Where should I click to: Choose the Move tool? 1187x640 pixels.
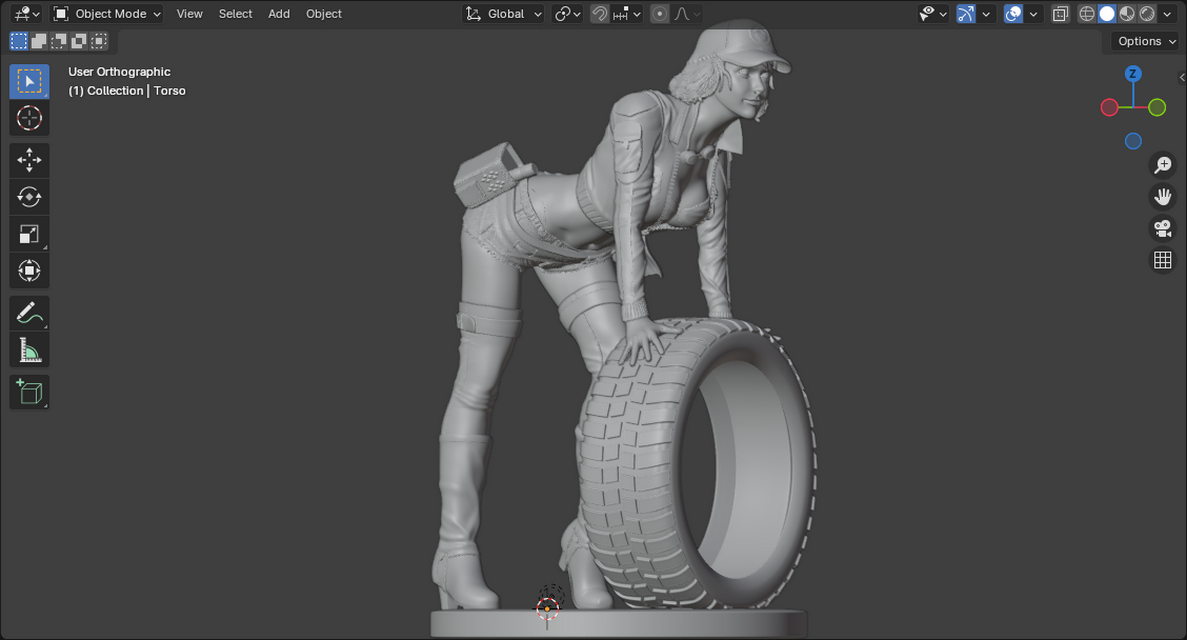[x=29, y=160]
